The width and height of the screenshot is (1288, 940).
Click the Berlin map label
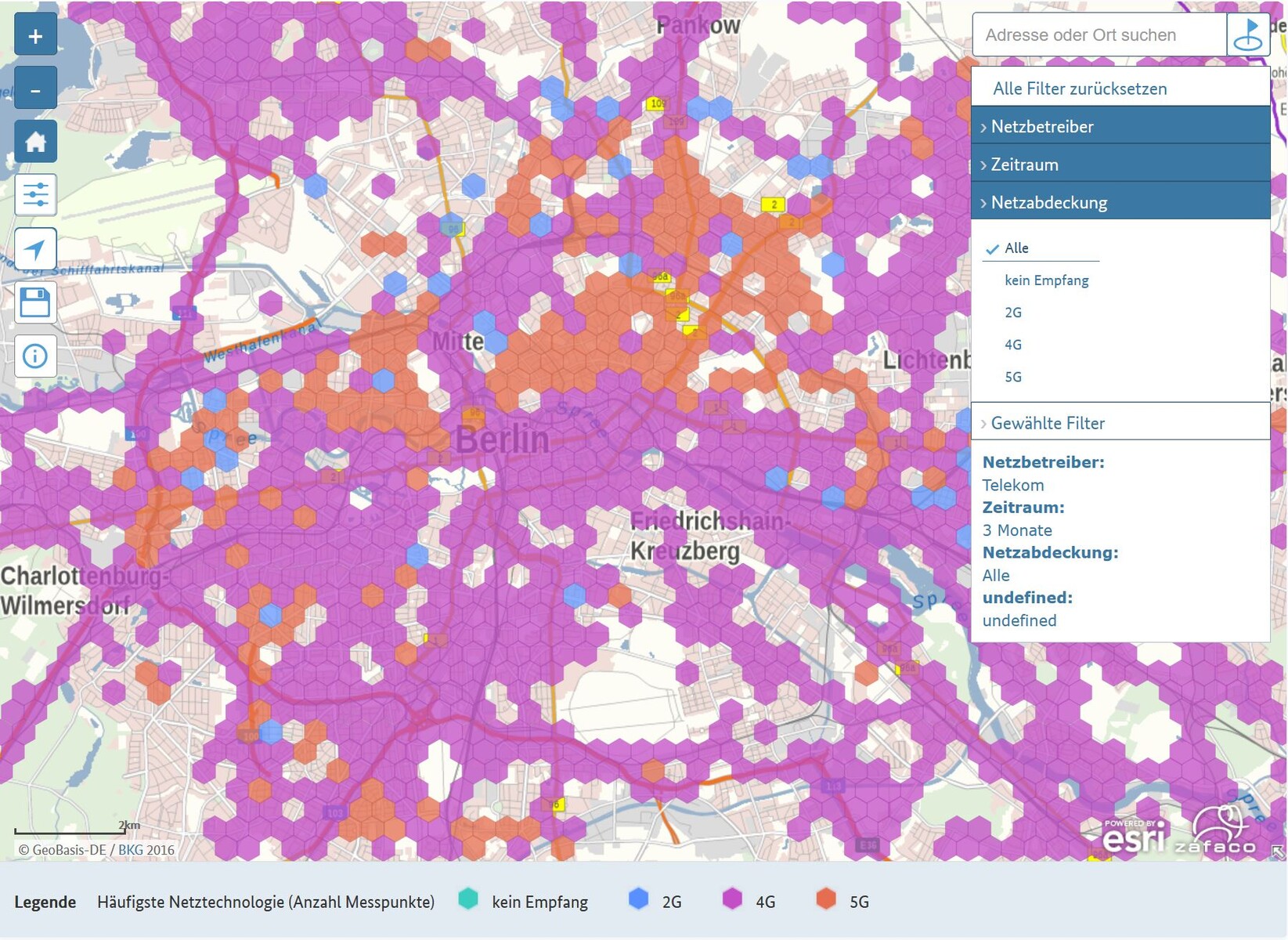coord(503,439)
